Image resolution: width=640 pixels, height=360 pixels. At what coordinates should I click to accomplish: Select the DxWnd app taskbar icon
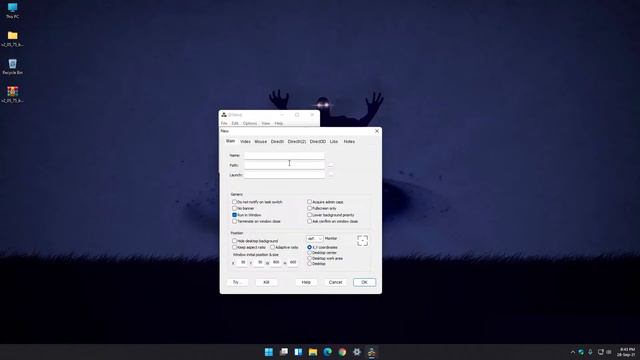(371, 352)
